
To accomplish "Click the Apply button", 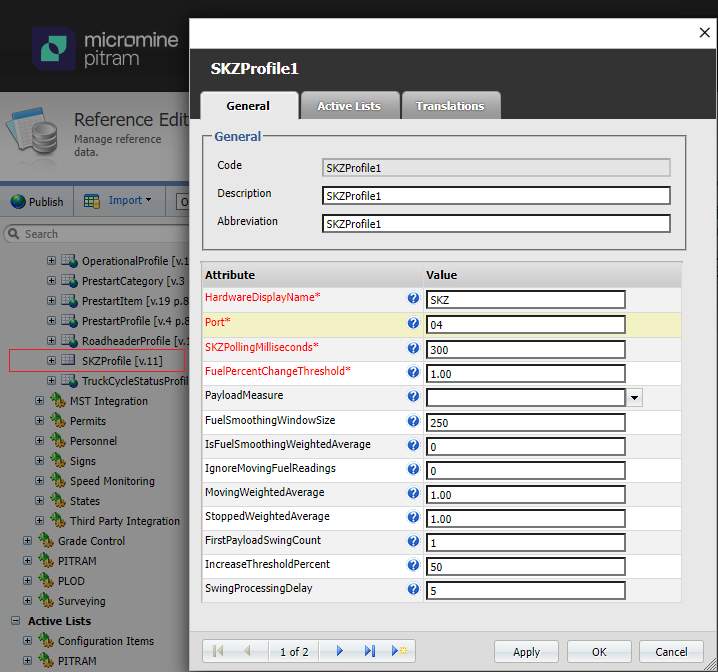I will (526, 651).
